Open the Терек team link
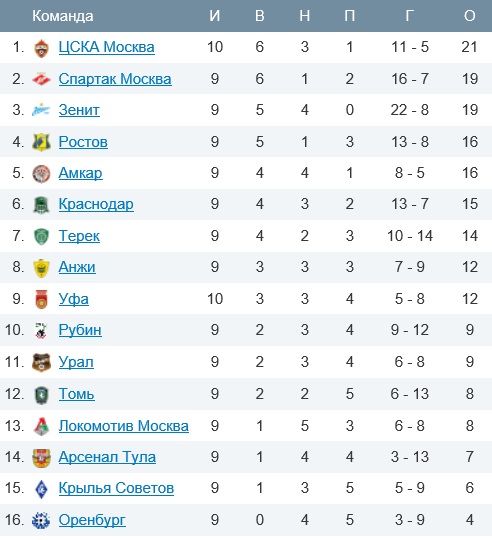The height and width of the screenshot is (540, 492). (x=79, y=236)
